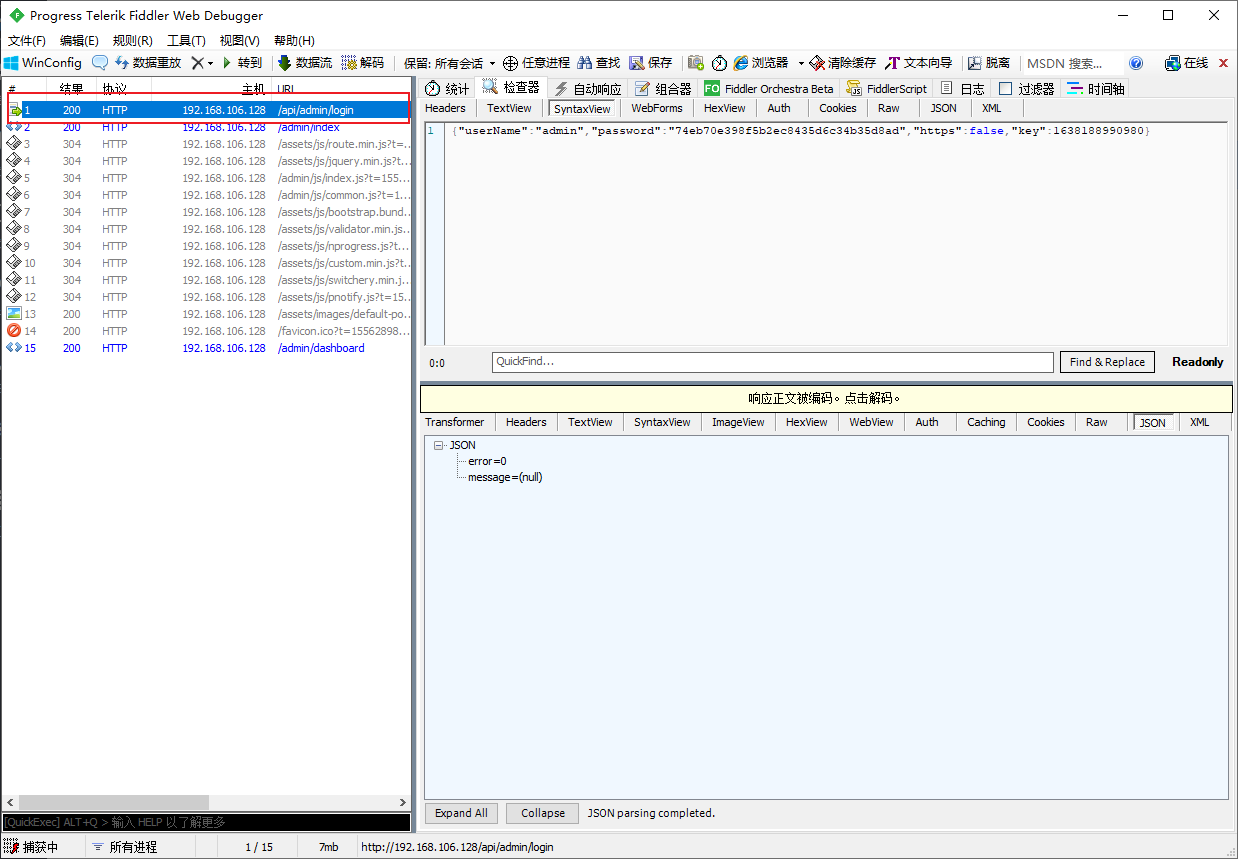
Task: Select session 2 /admin/index
Action: pos(206,127)
